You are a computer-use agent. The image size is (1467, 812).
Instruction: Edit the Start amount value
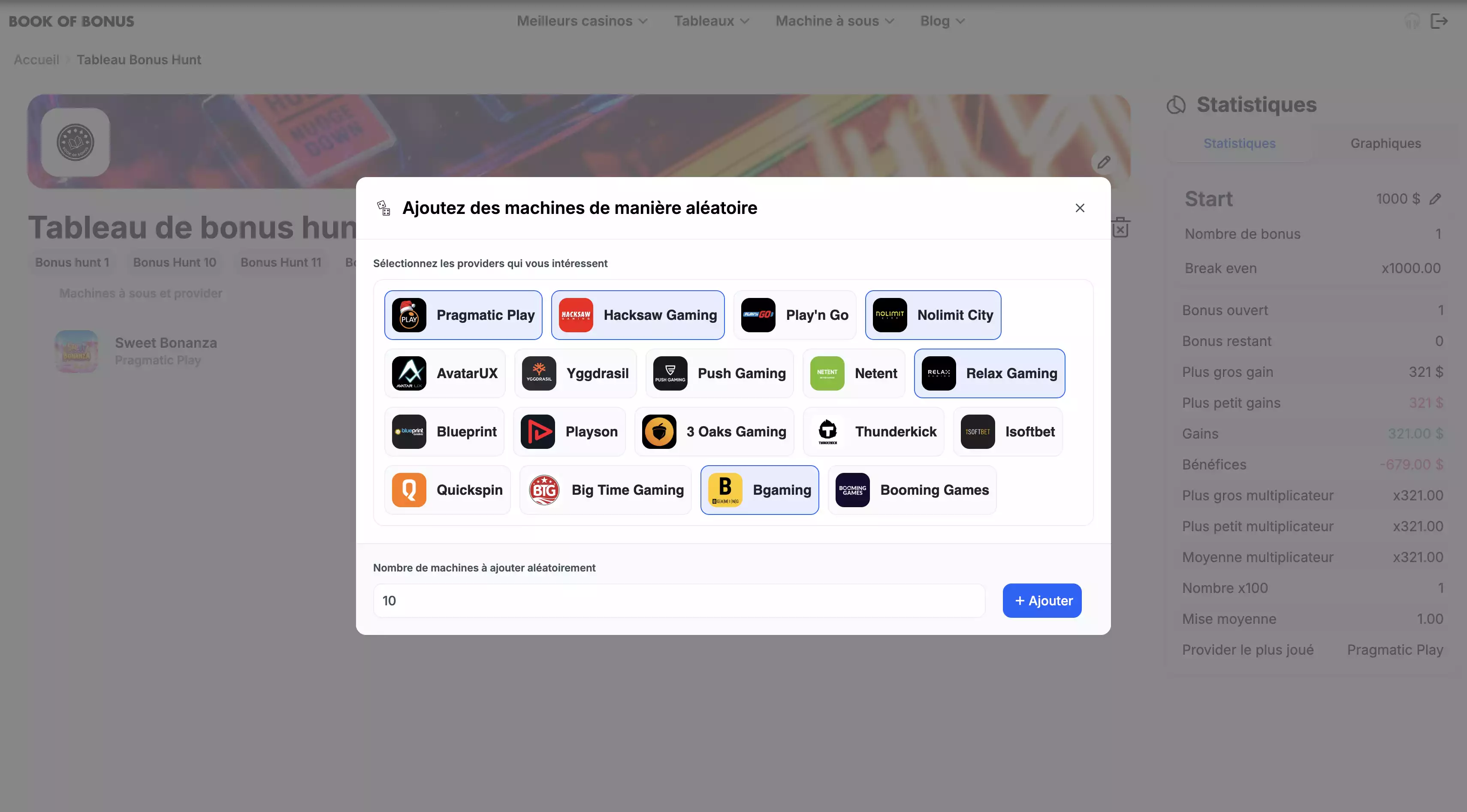[1436, 199]
